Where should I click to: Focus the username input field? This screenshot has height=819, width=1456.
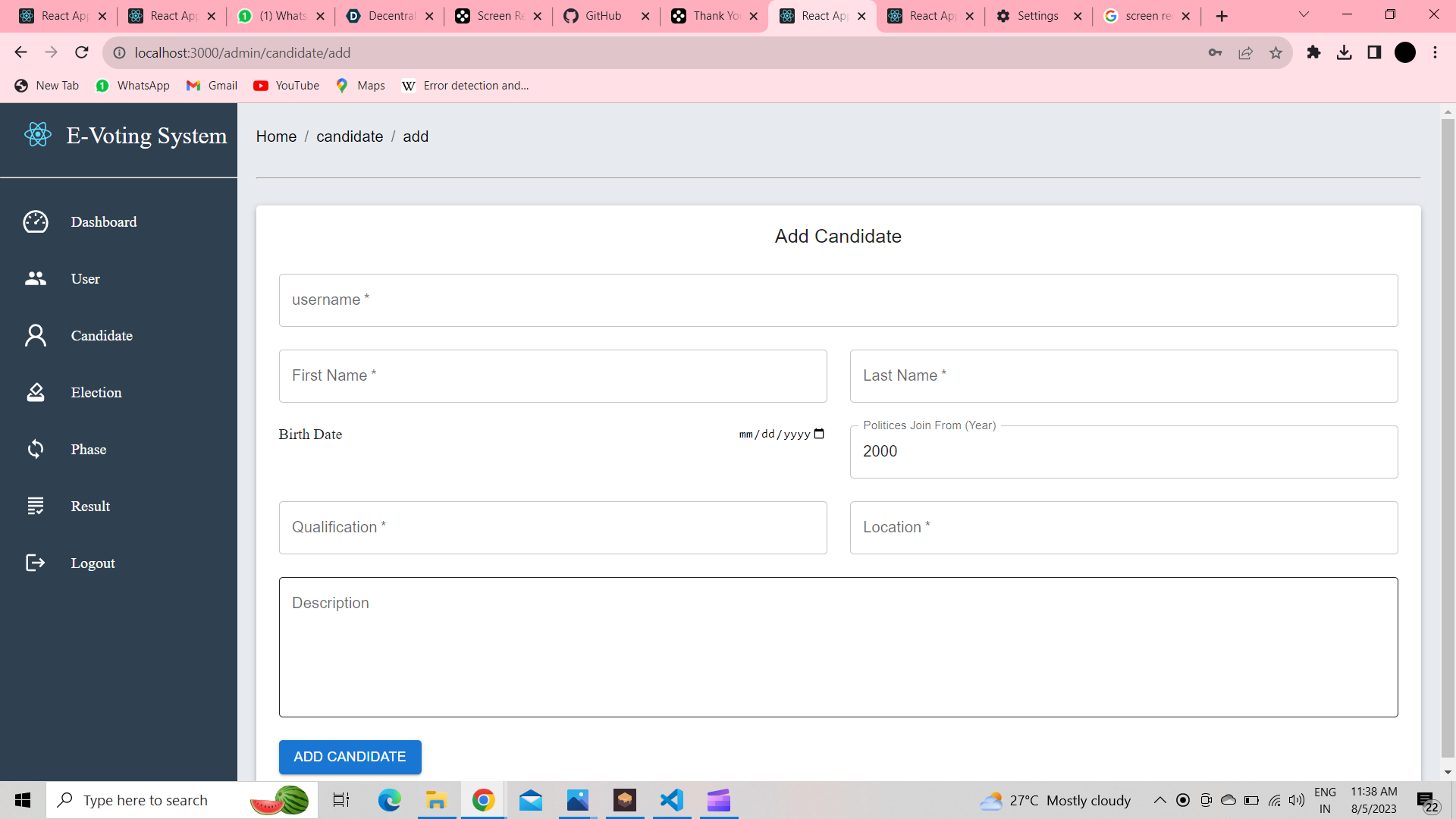(x=838, y=300)
